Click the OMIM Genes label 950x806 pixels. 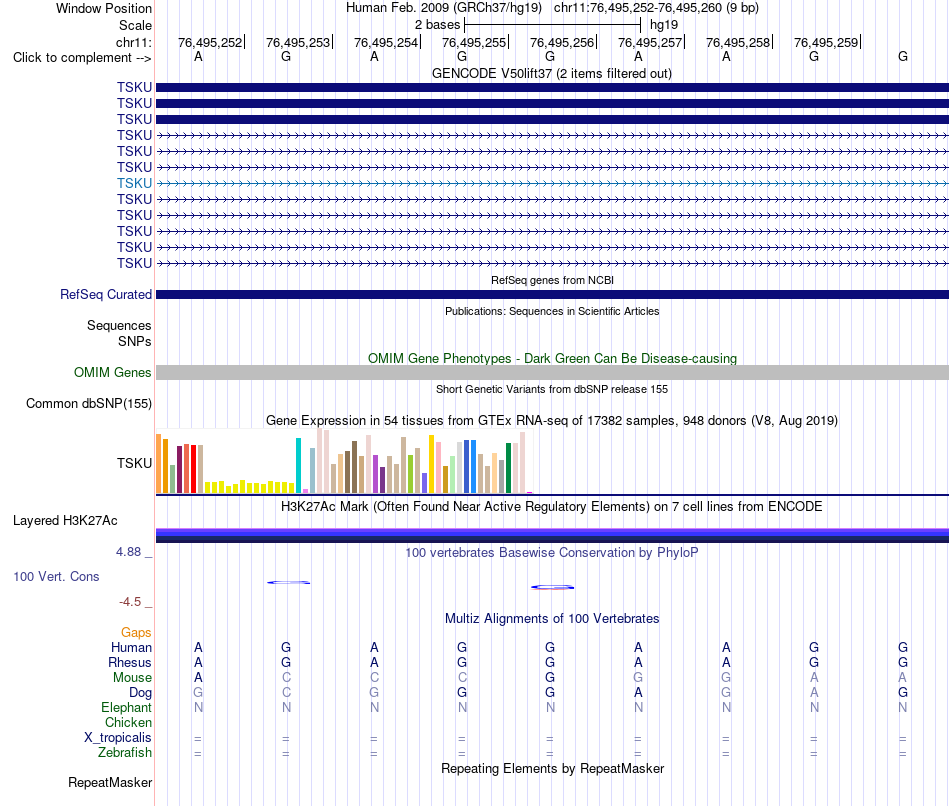(113, 373)
